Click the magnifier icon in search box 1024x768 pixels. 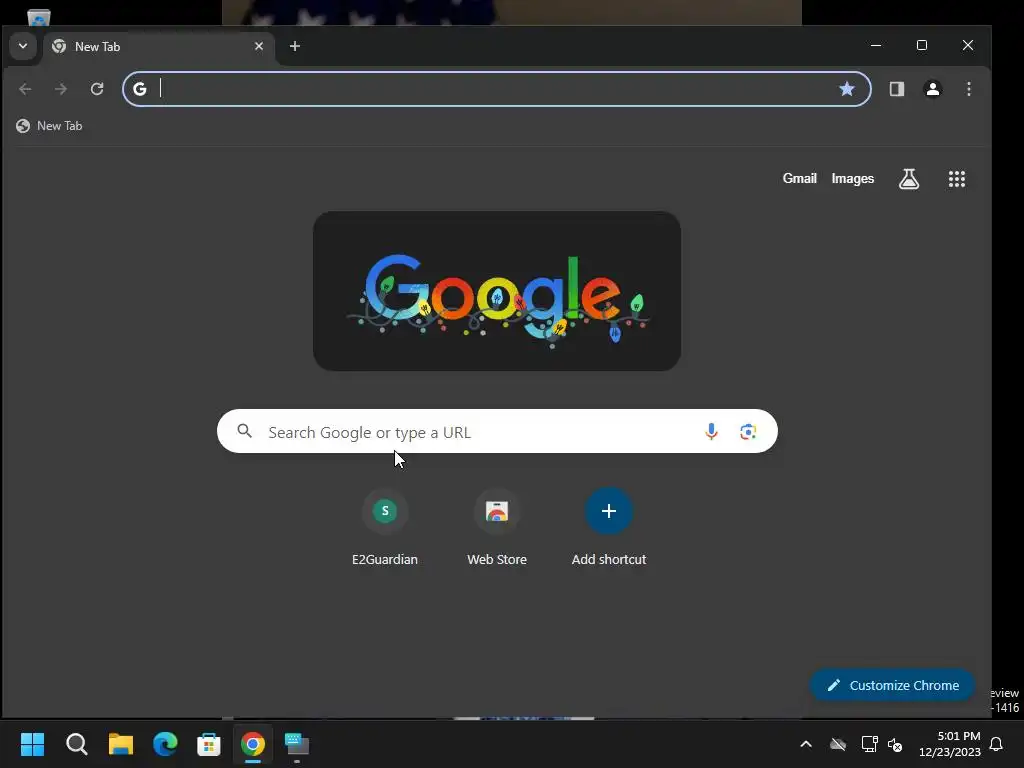[x=244, y=431]
